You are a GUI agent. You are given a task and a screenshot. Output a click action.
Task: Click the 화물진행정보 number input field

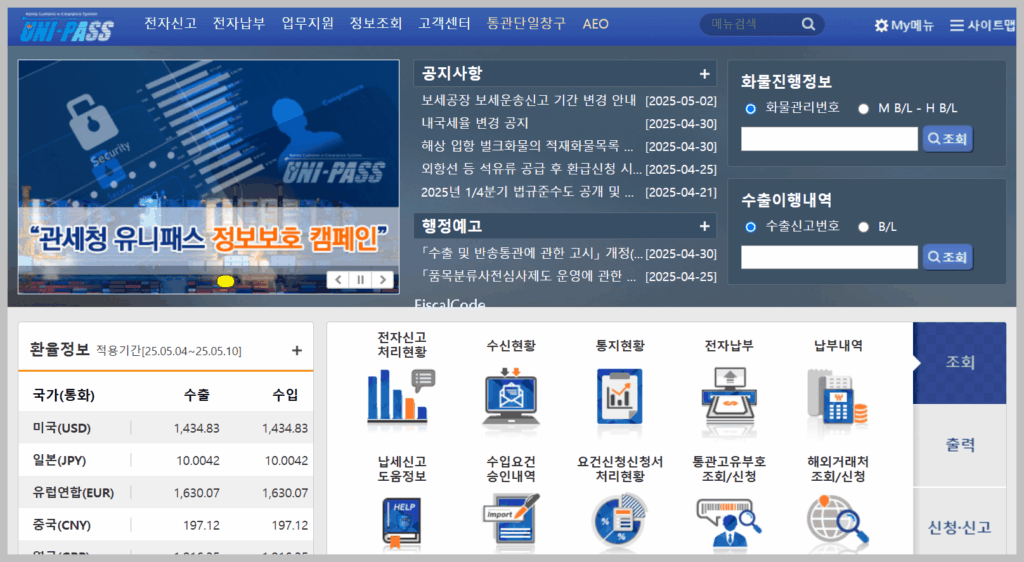(x=829, y=139)
